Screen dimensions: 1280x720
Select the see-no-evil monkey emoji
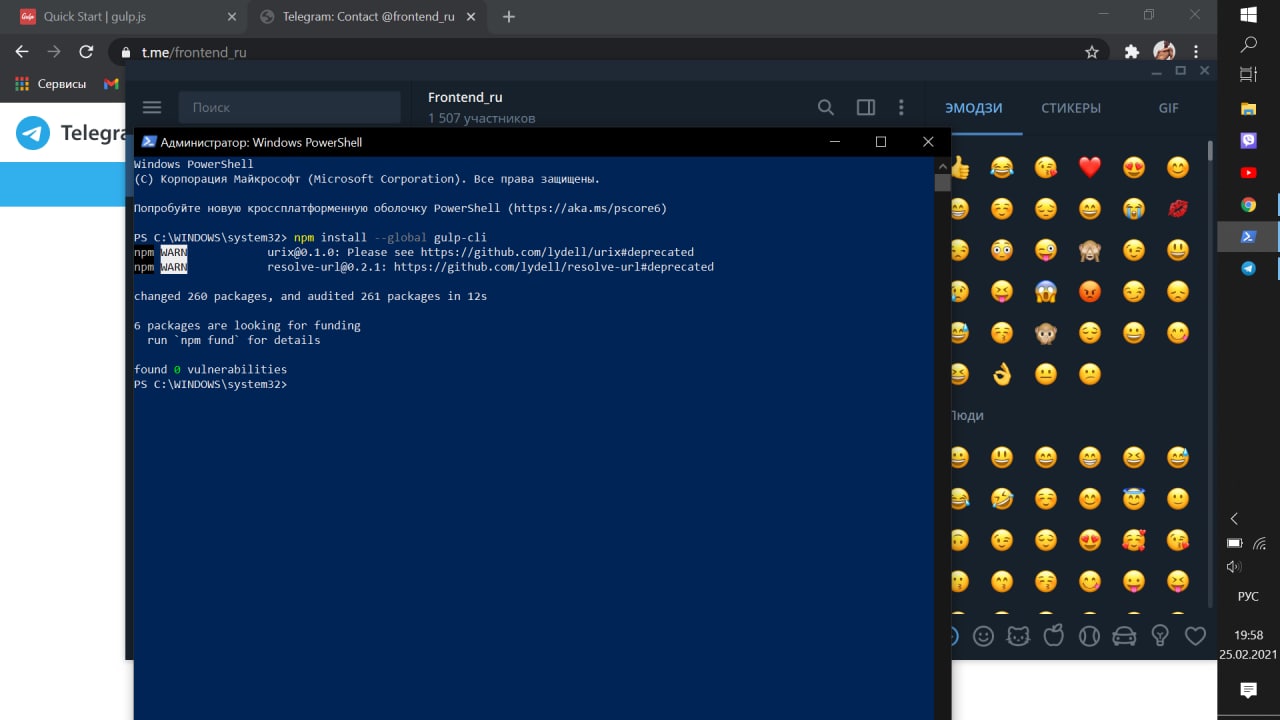coord(1090,250)
